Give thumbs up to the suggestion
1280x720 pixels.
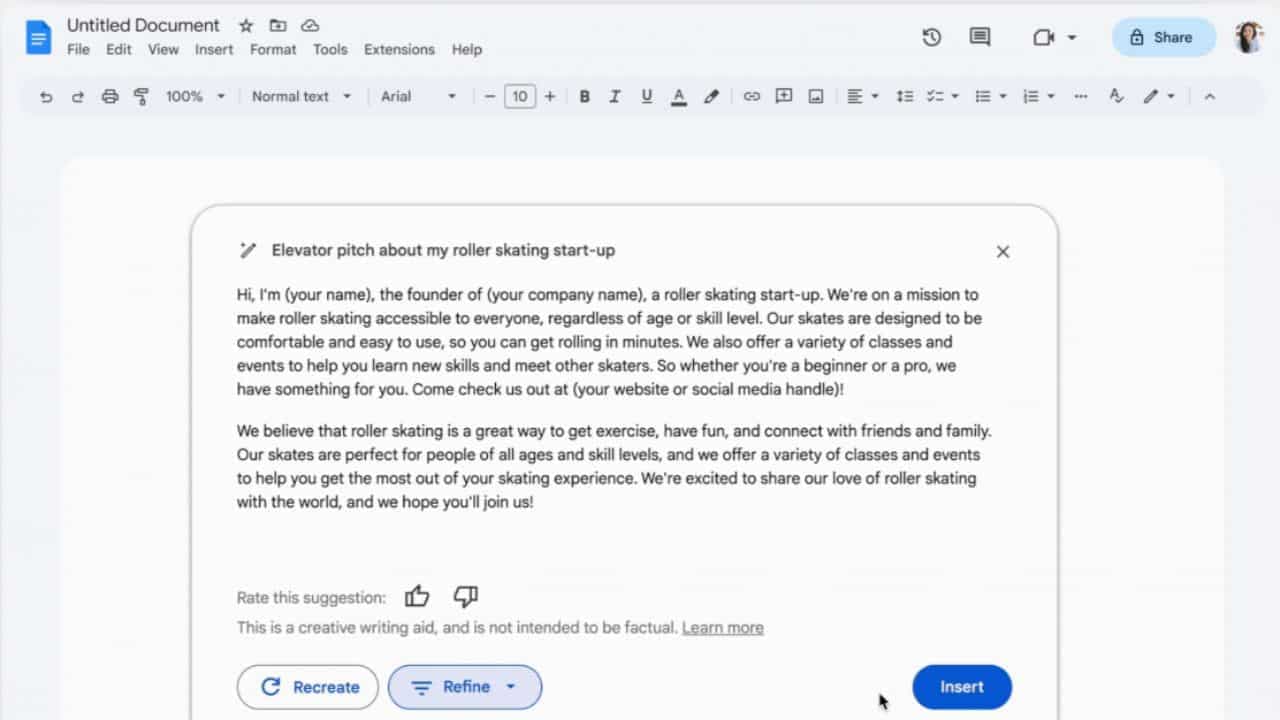[417, 595]
